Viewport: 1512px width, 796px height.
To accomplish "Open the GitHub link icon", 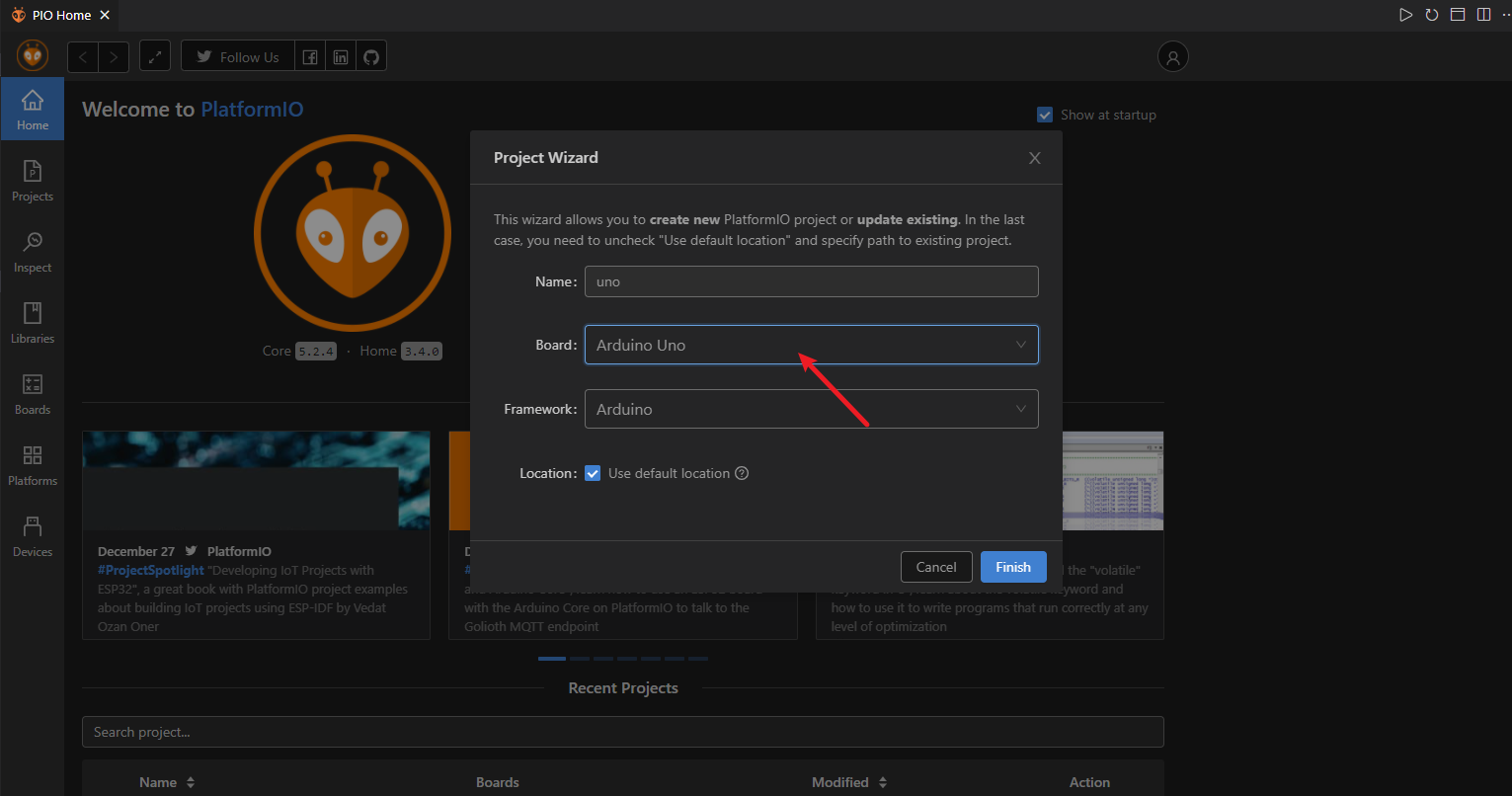I will [x=371, y=56].
